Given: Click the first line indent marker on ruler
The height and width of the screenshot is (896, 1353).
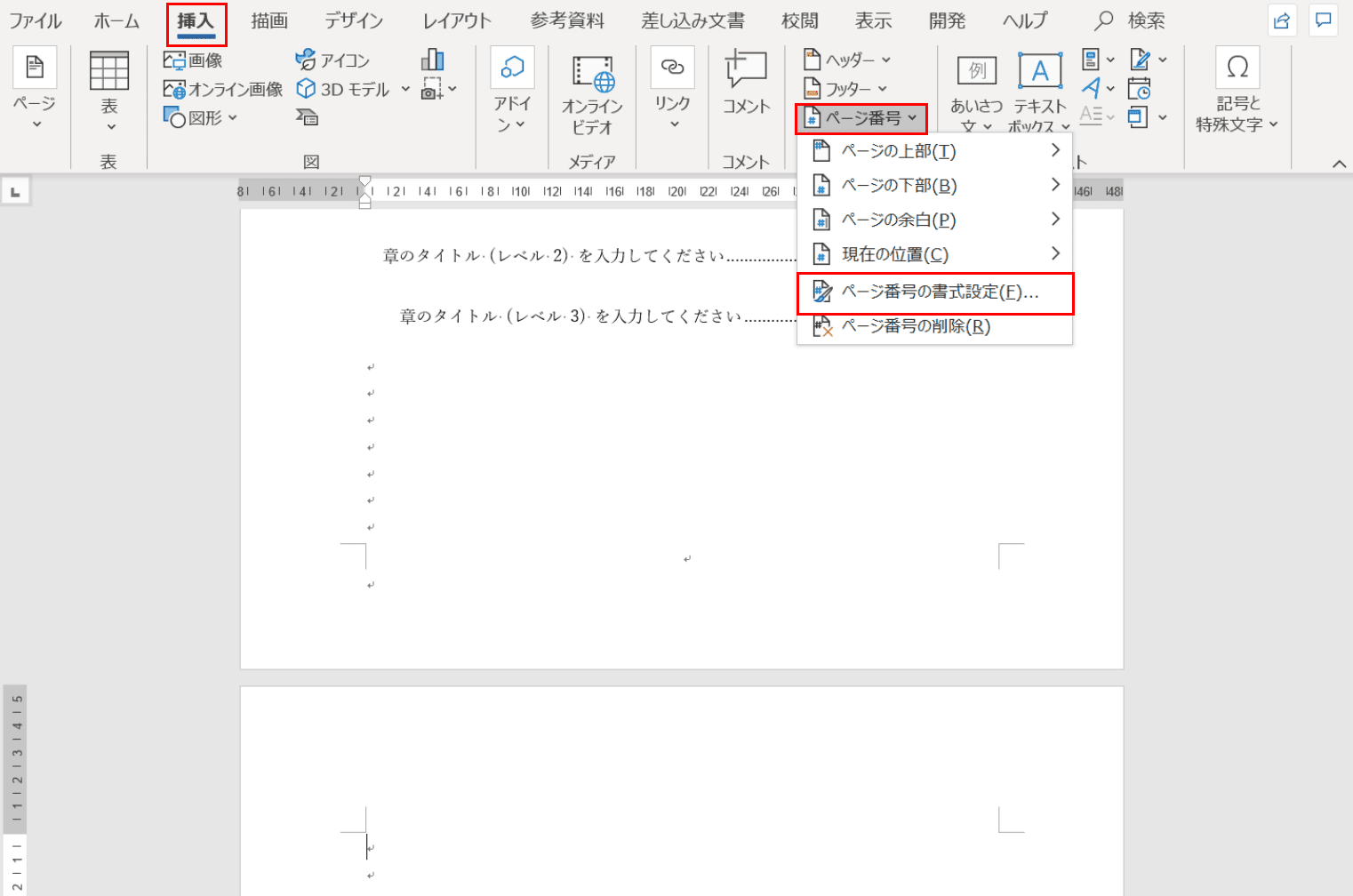Looking at the screenshot, I should coord(364,181).
